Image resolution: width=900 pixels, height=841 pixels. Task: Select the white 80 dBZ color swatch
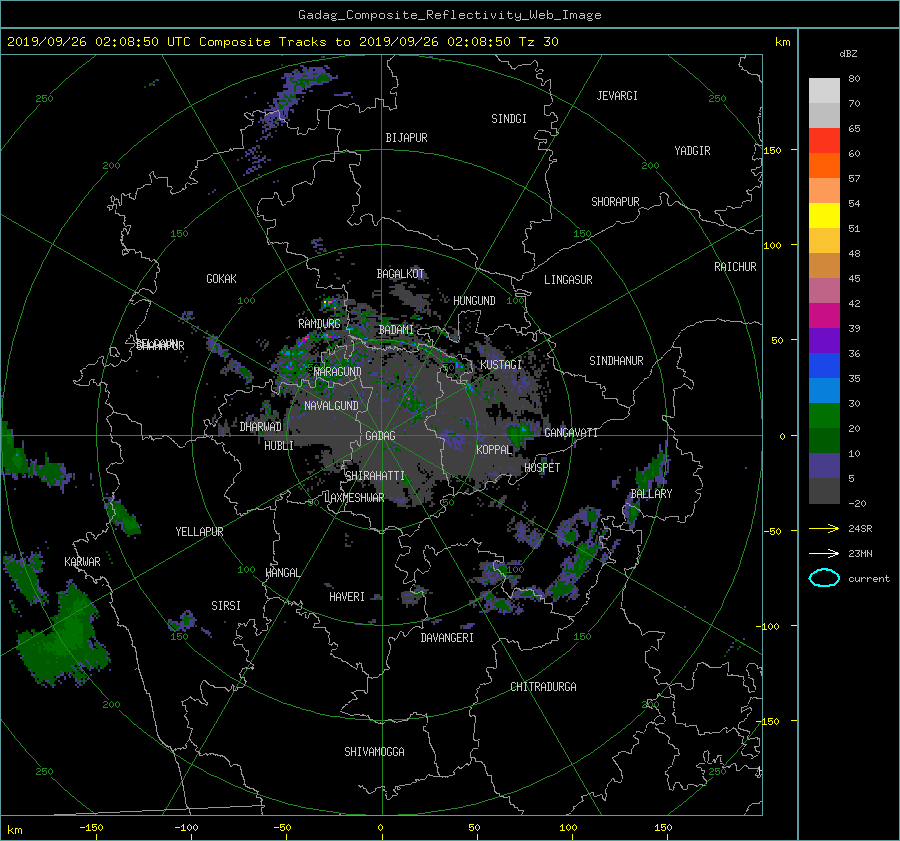click(824, 90)
